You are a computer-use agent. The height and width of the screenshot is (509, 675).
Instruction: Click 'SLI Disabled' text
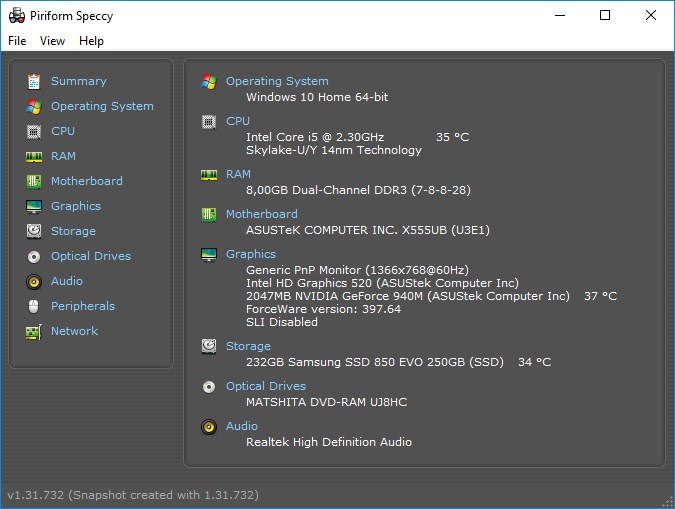[x=282, y=322]
